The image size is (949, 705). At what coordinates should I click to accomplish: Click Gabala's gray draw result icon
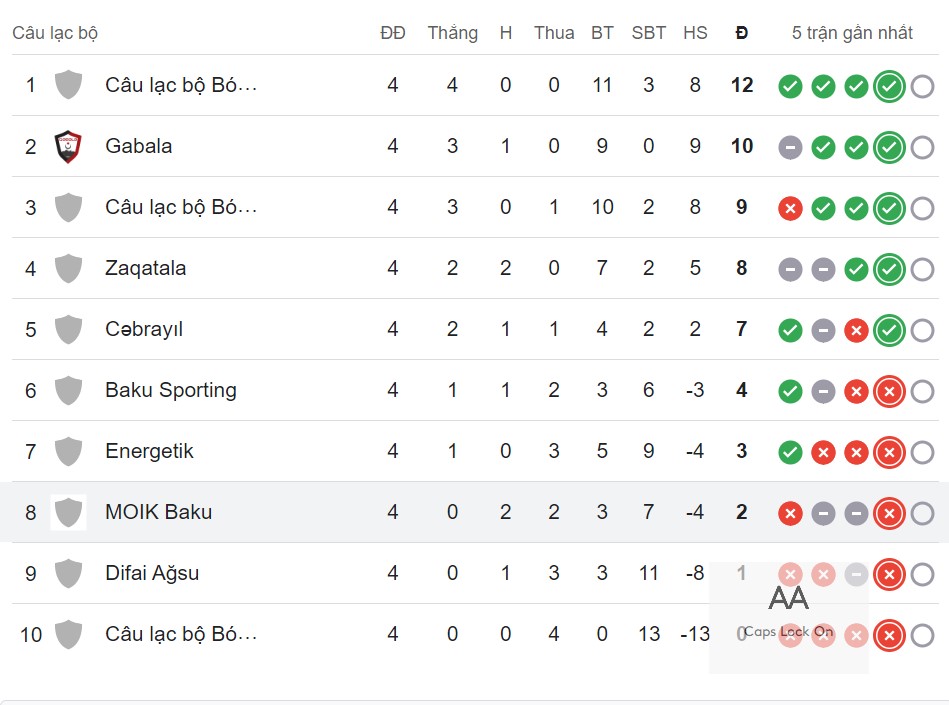pos(790,148)
